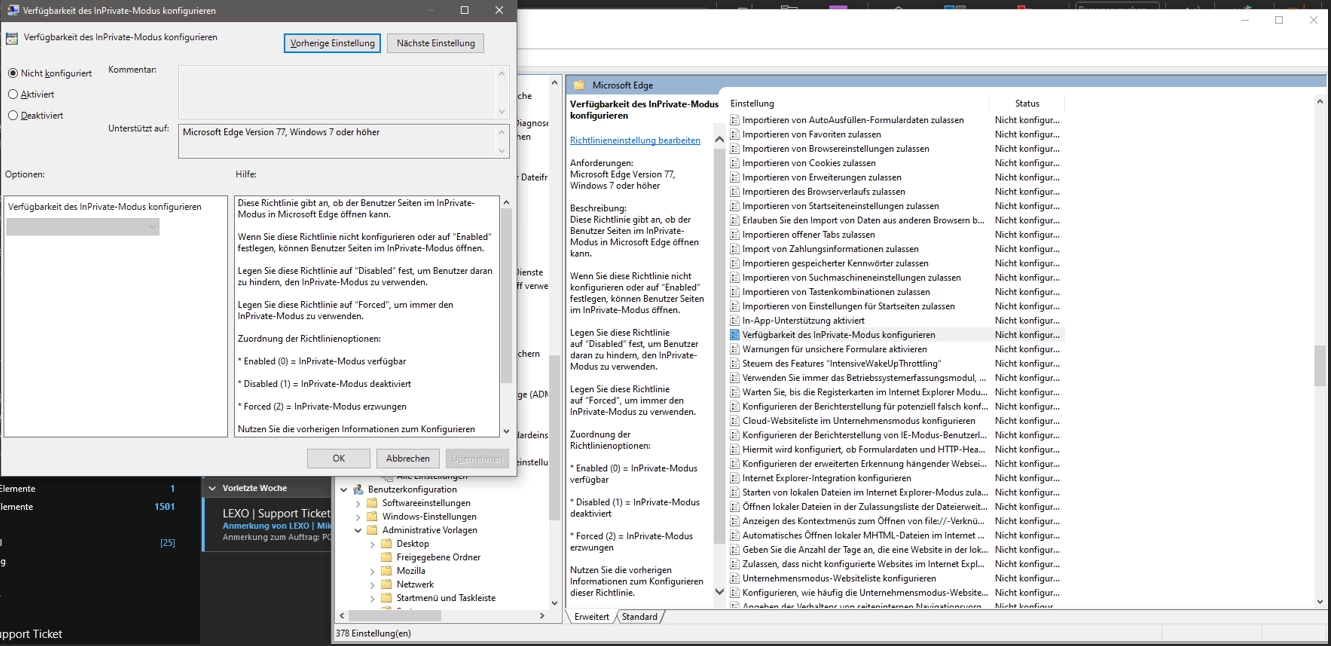Click icon of 'Importieren von Browsereinstellungen zulassen' row
This screenshot has height=646, width=1331.
[x=735, y=149]
